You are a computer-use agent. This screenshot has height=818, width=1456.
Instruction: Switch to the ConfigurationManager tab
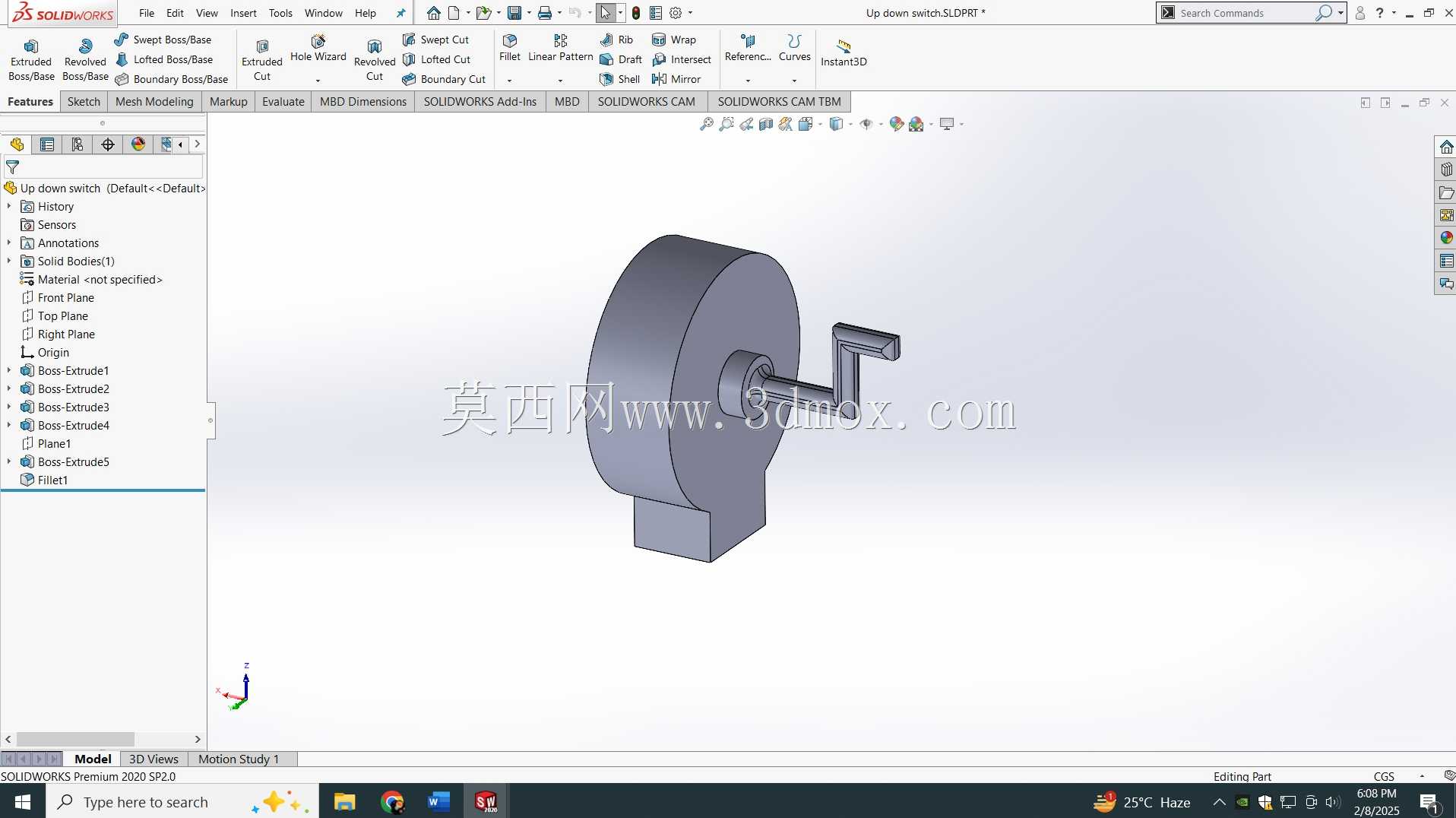click(x=78, y=144)
